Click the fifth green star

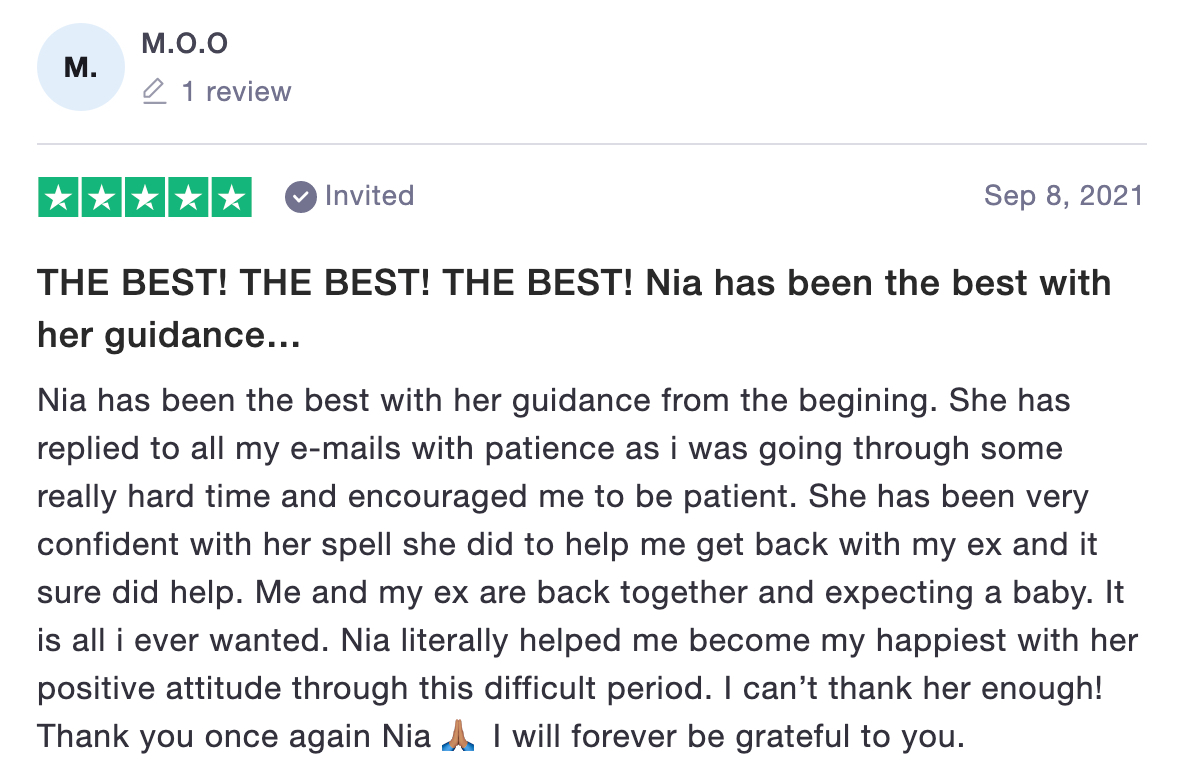232,197
